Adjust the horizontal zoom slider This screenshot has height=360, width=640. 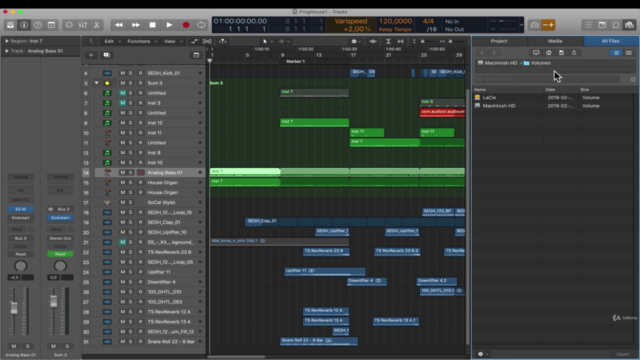pyautogui.click(x=452, y=41)
